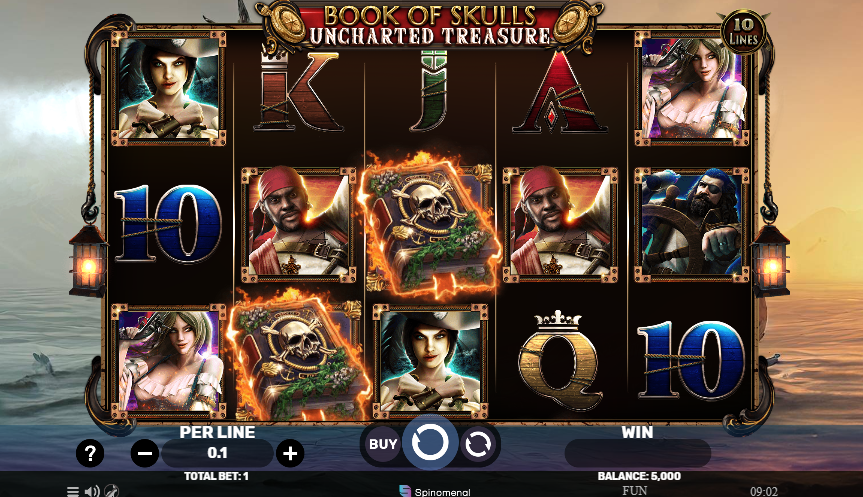Image resolution: width=863 pixels, height=497 pixels.
Task: Click the per line bet value 0.1
Action: 217,453
